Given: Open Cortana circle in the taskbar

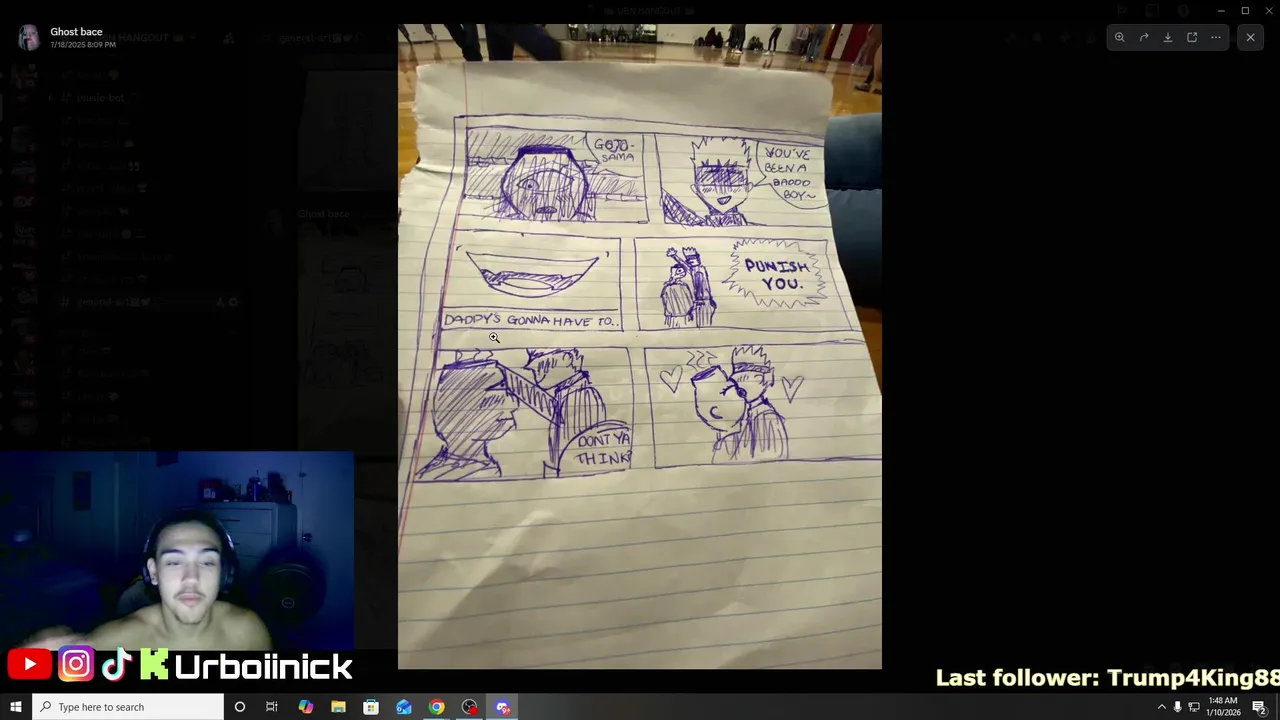Looking at the screenshot, I should (x=239, y=707).
